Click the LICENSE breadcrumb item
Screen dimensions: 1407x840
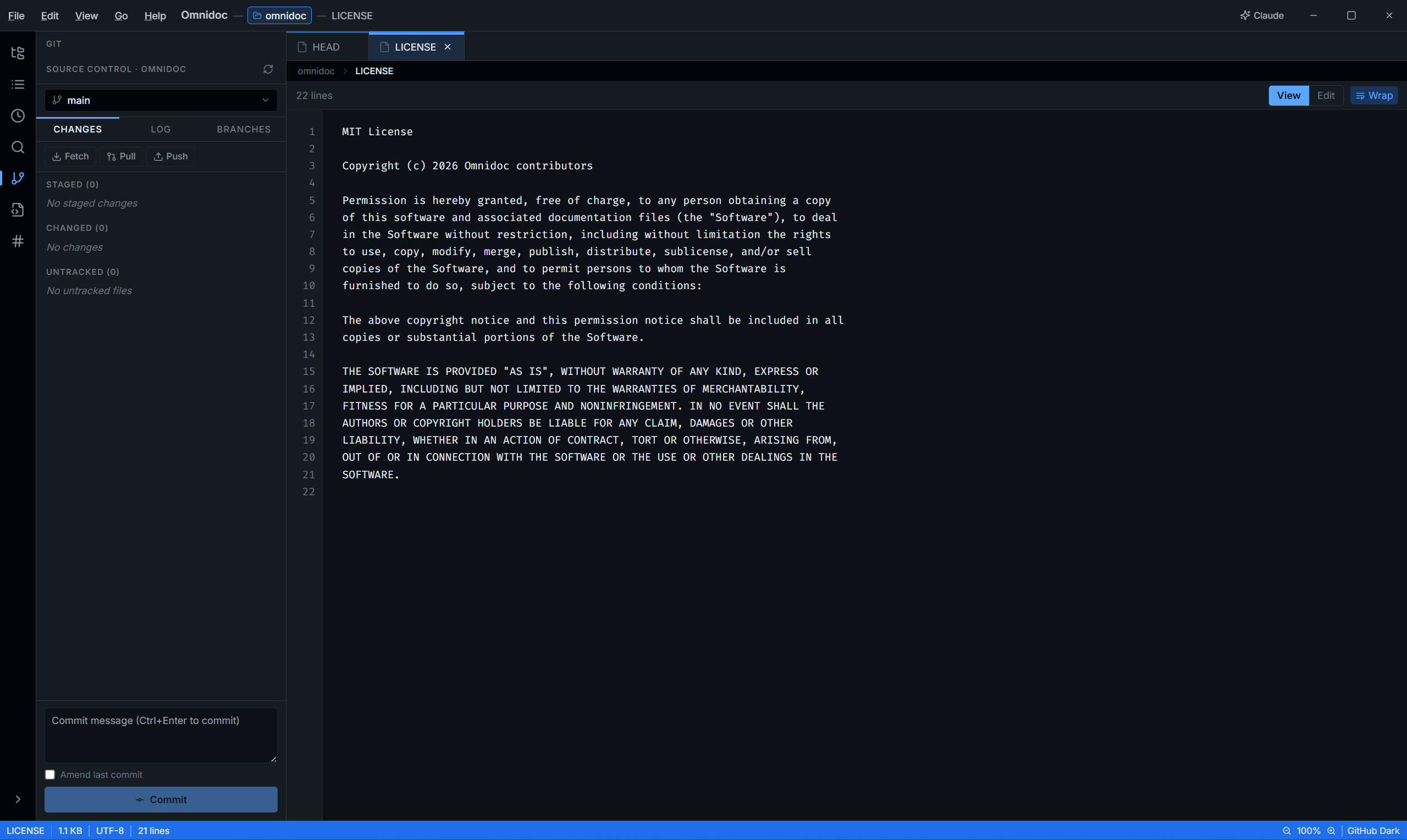pyautogui.click(x=374, y=71)
